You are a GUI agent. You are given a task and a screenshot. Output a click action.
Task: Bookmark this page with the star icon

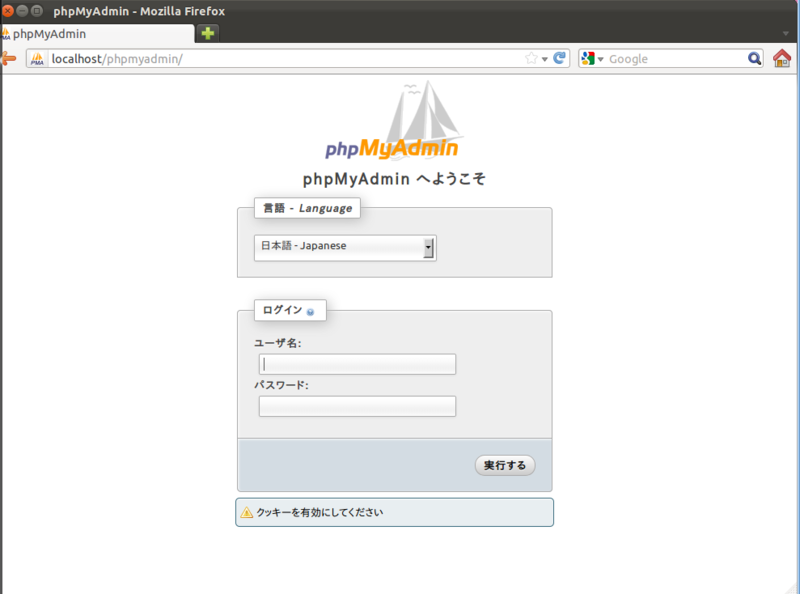pyautogui.click(x=531, y=58)
